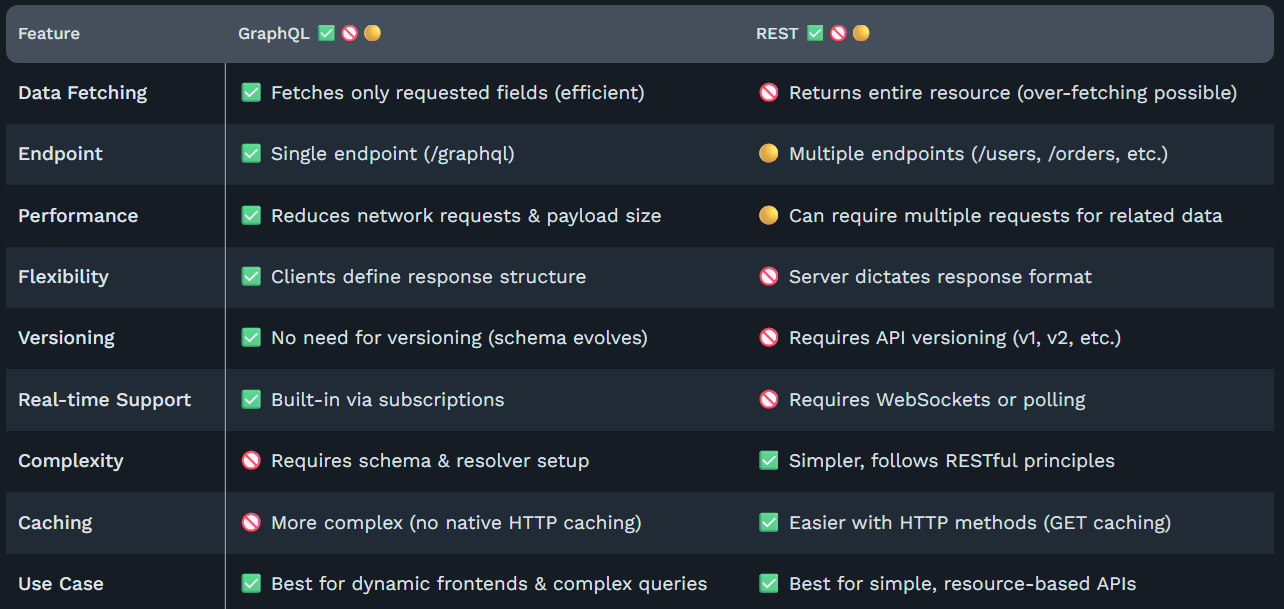Click the red prohibited icon beside 'Server dictates response format'
Viewport: 1284px width, 609px height.
768,277
